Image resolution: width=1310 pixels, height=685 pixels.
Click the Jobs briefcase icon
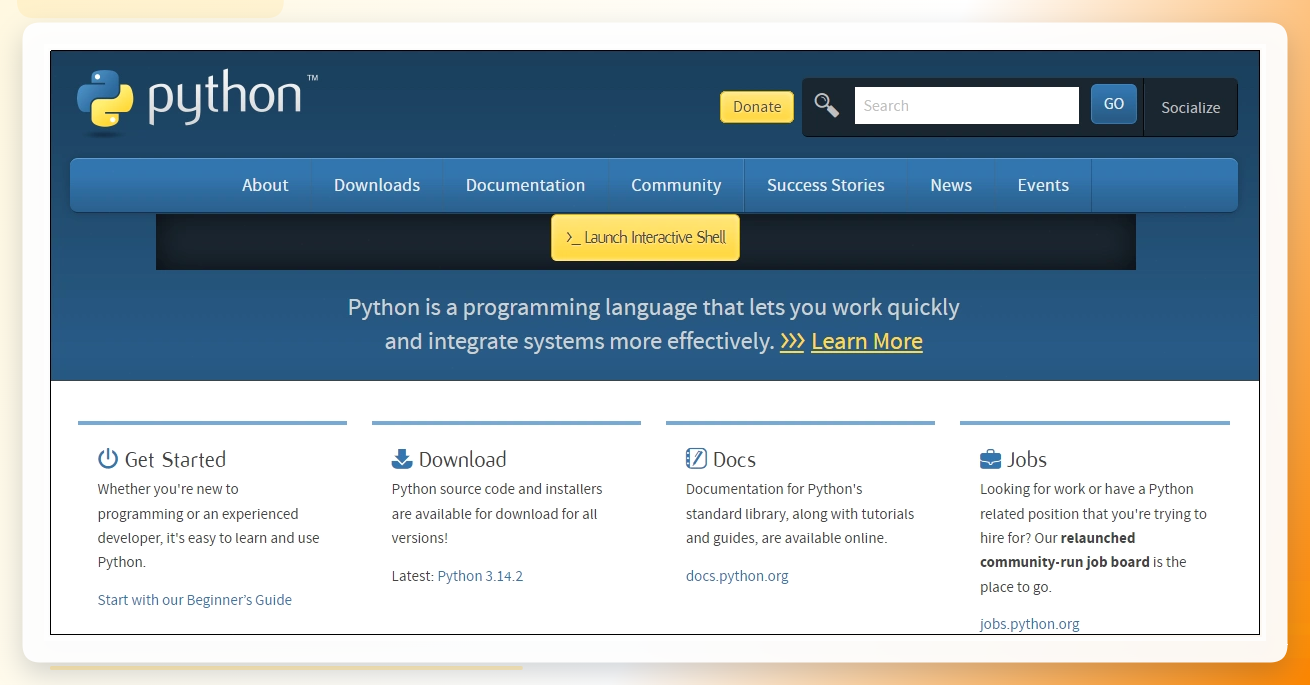pyautogui.click(x=990, y=459)
